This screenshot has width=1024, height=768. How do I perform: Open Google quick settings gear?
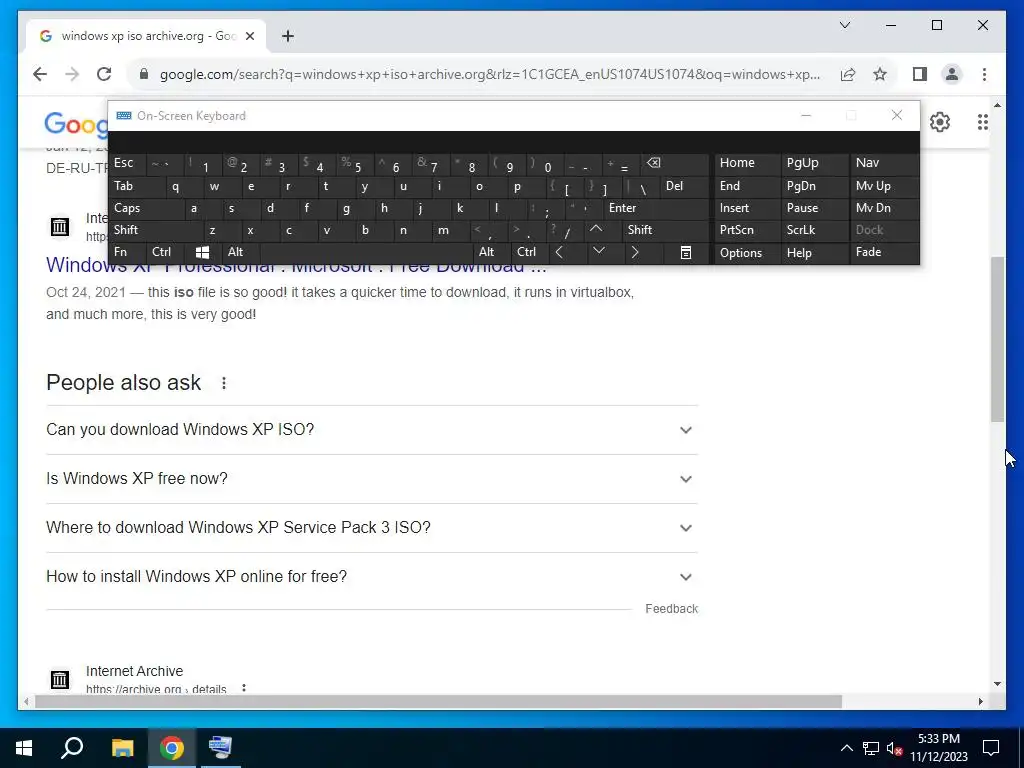coord(939,122)
